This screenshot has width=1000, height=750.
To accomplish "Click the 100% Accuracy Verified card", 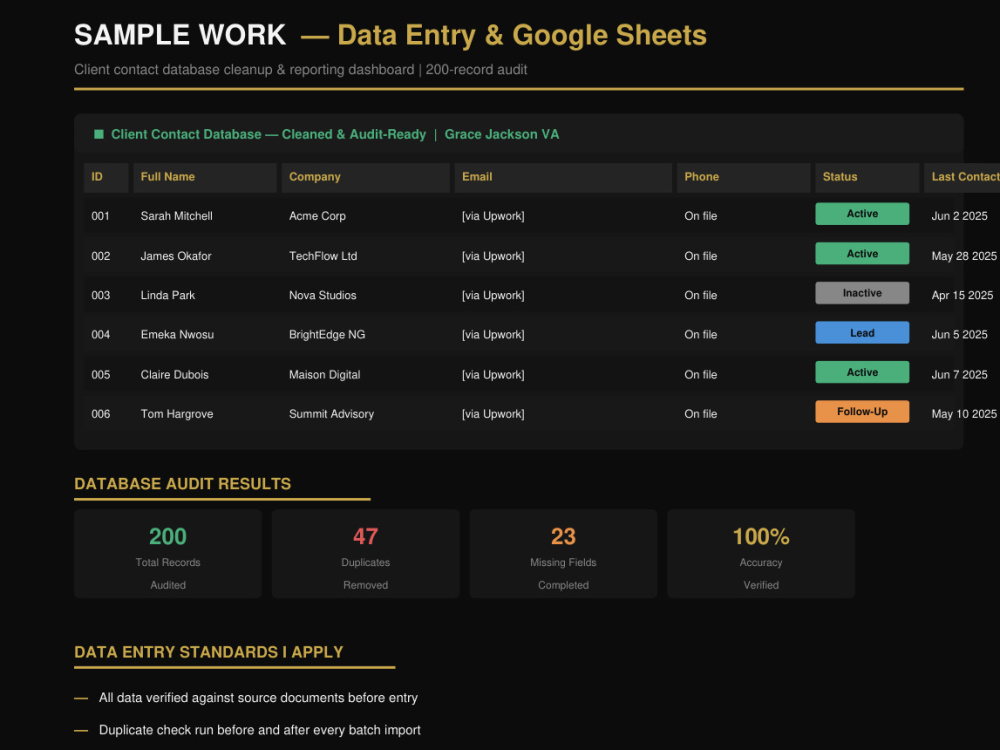I will pos(761,554).
